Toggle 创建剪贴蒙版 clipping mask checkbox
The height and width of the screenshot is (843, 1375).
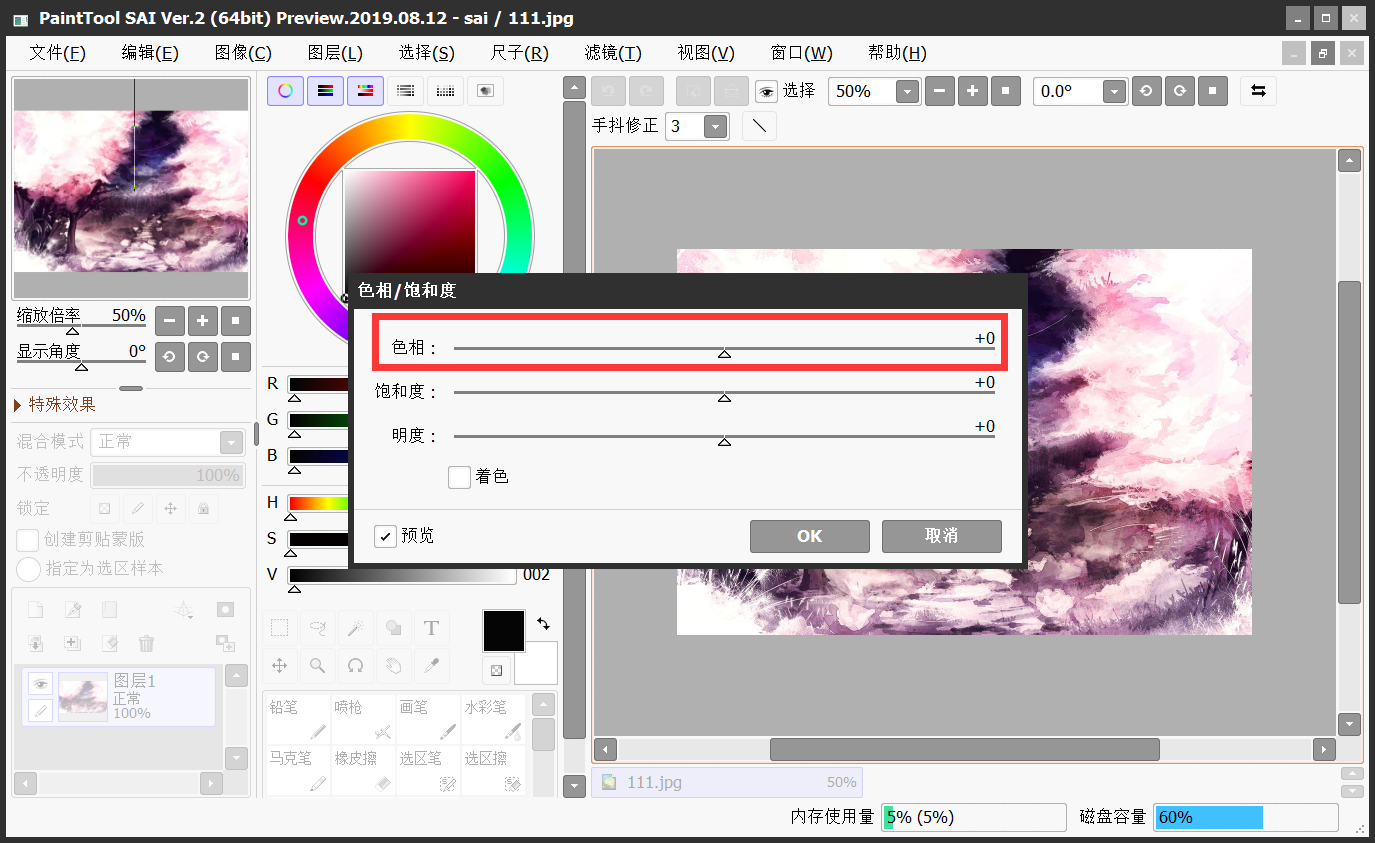(x=28, y=539)
